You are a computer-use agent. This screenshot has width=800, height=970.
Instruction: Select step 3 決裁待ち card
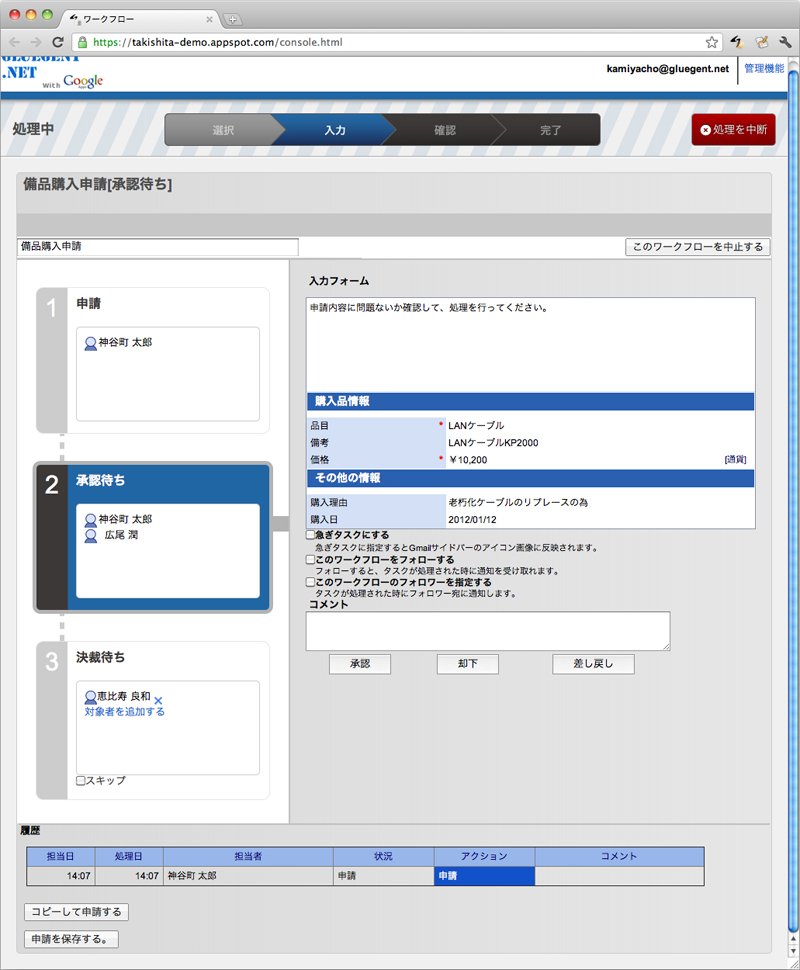point(153,721)
